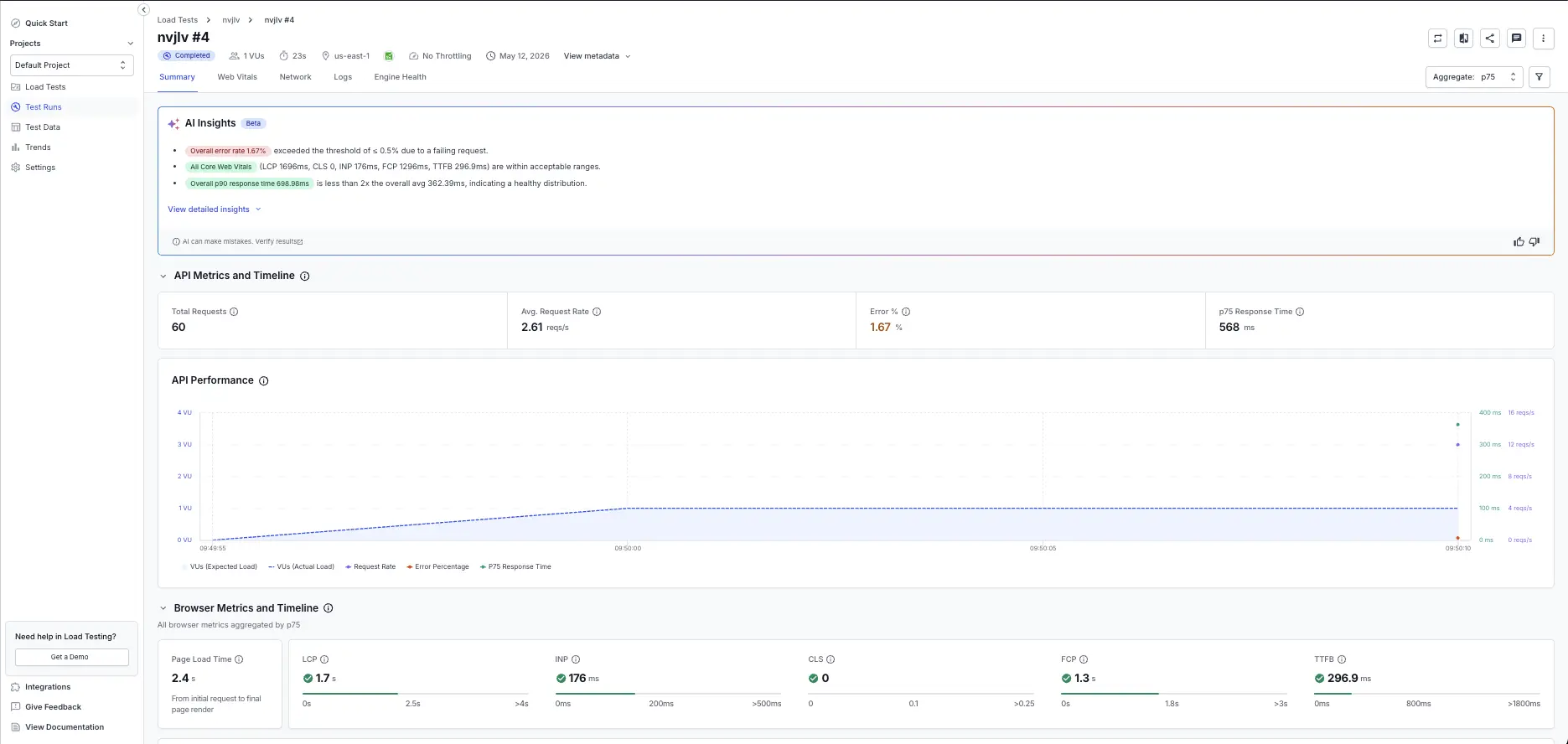Expand View metadata dropdown
1568x744 pixels.
(597, 56)
